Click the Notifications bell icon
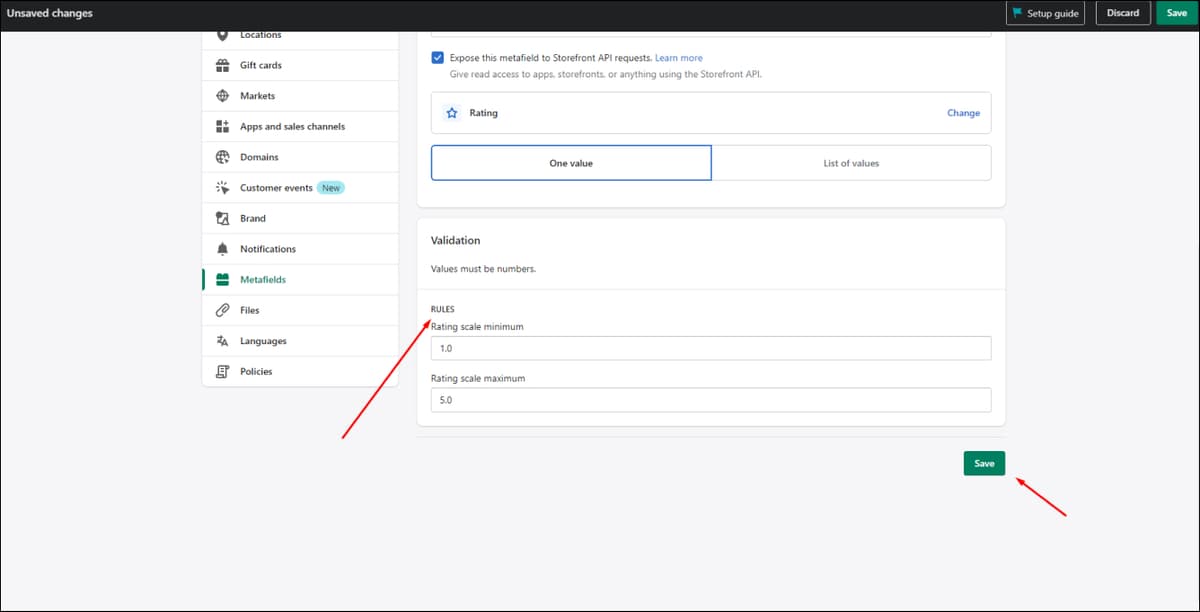Viewport: 1200px width, 612px height. (x=222, y=249)
